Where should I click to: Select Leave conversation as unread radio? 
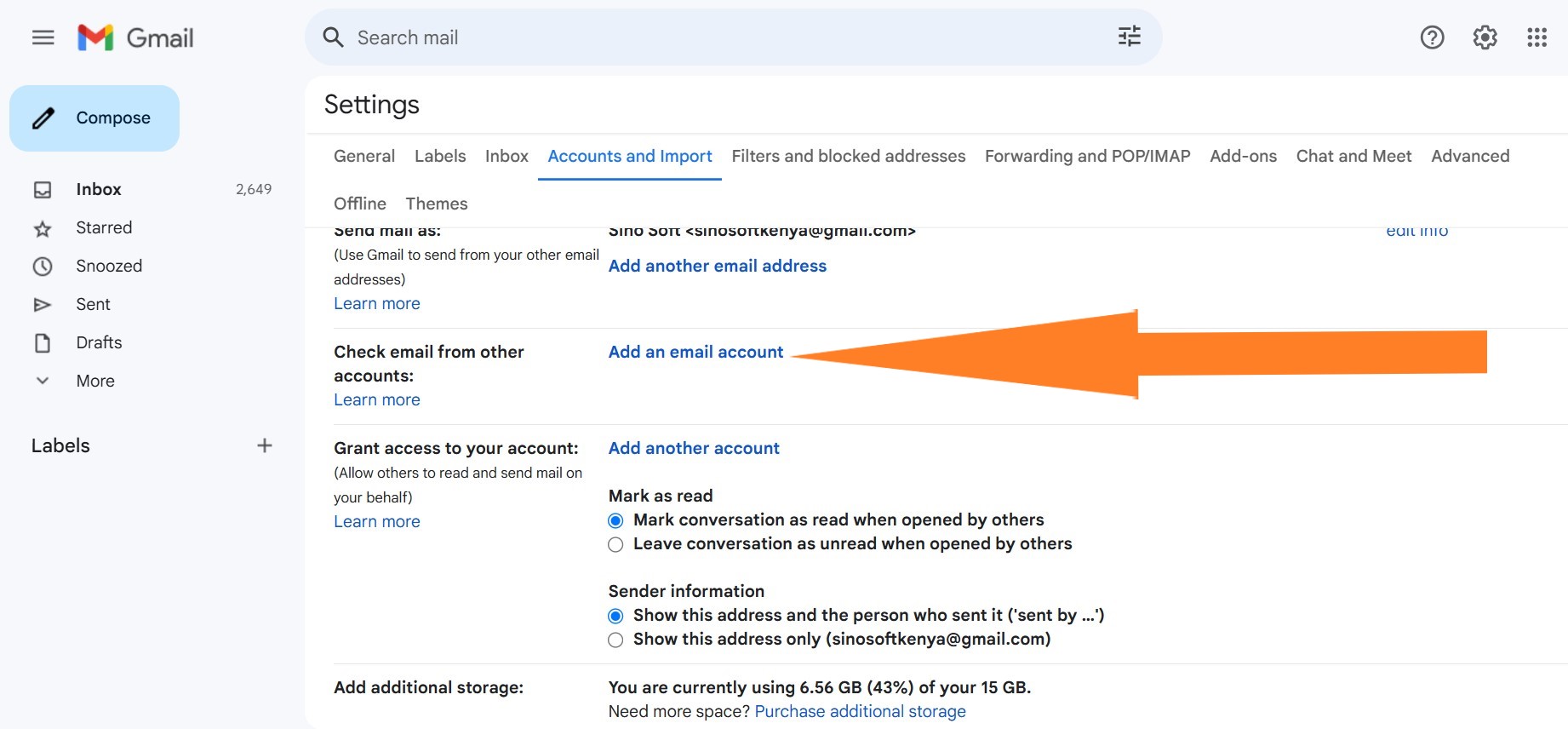[x=615, y=544]
